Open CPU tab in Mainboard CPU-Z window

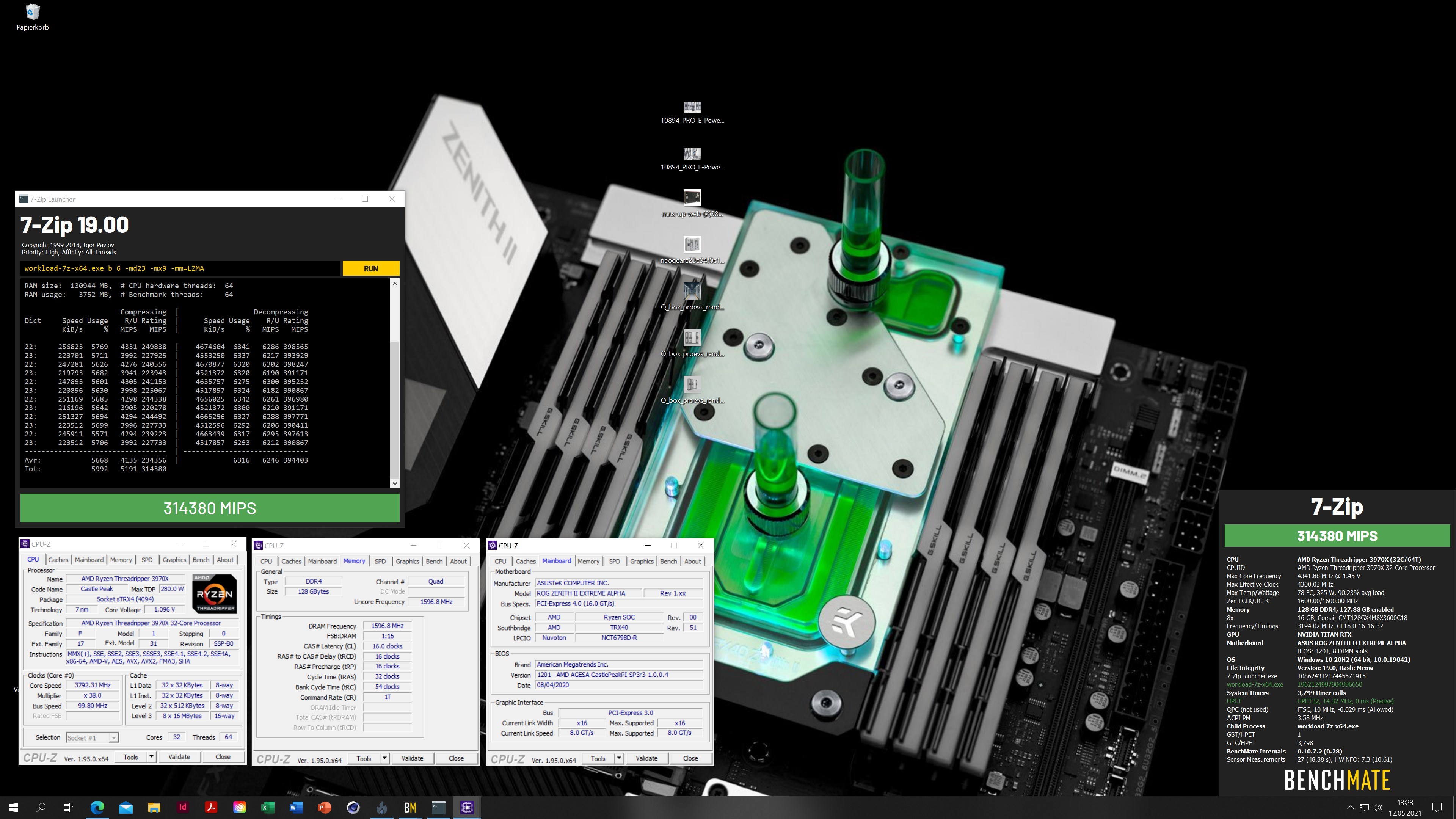(x=500, y=561)
